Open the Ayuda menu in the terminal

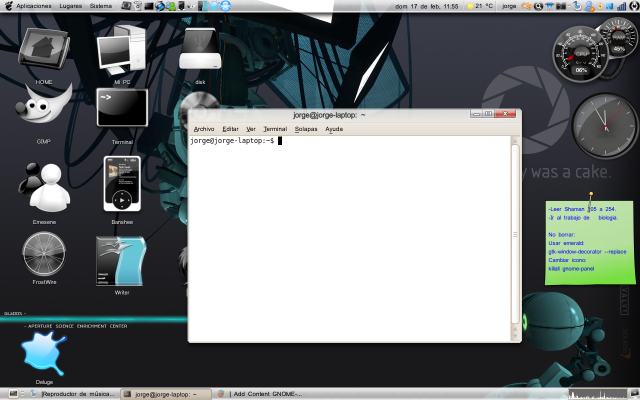click(x=334, y=129)
